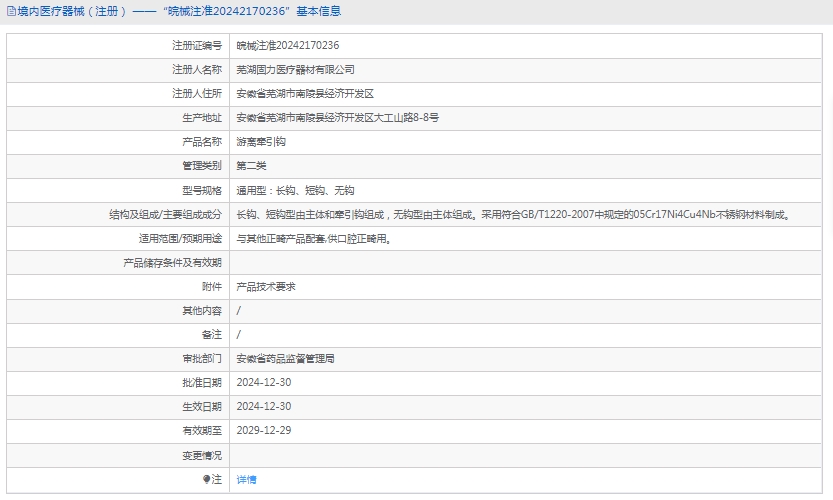Click production address ending in 大工山路8-8号
Viewport: 833px width, 500px height.
pos(337,118)
